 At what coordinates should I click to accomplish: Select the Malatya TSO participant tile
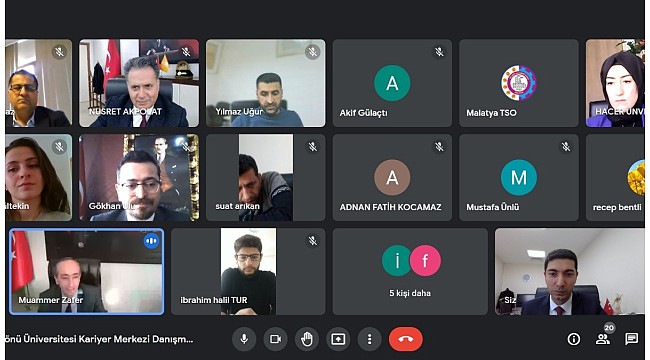[x=519, y=83]
